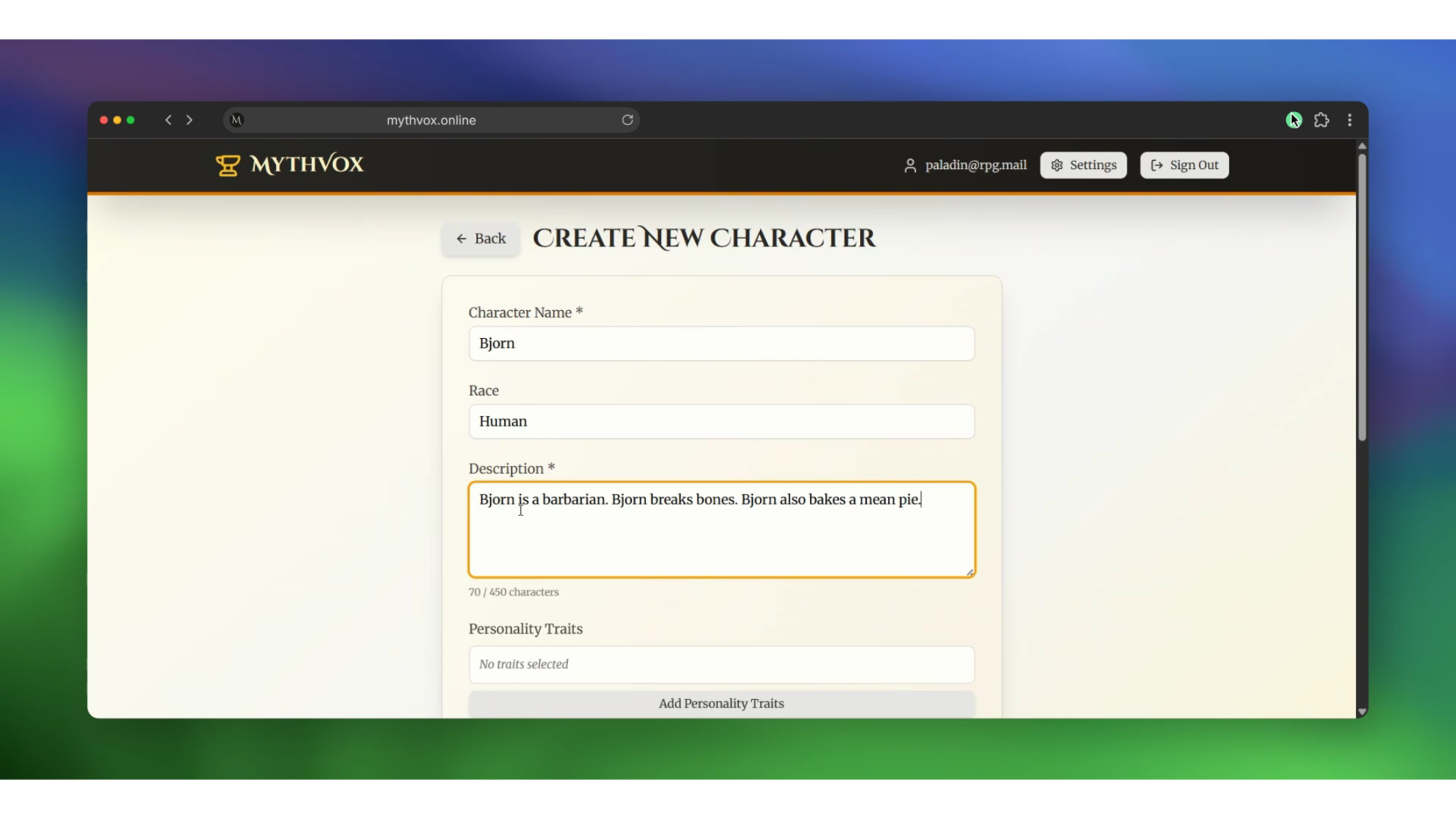Open the browser extensions puzzle icon
Screen dimensions: 1456x819
pyautogui.click(x=1322, y=120)
